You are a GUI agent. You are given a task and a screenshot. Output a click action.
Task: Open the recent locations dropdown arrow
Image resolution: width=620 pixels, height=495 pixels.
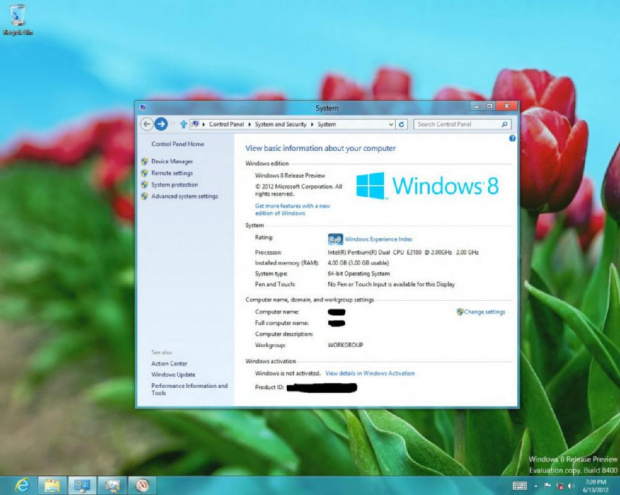pos(172,124)
